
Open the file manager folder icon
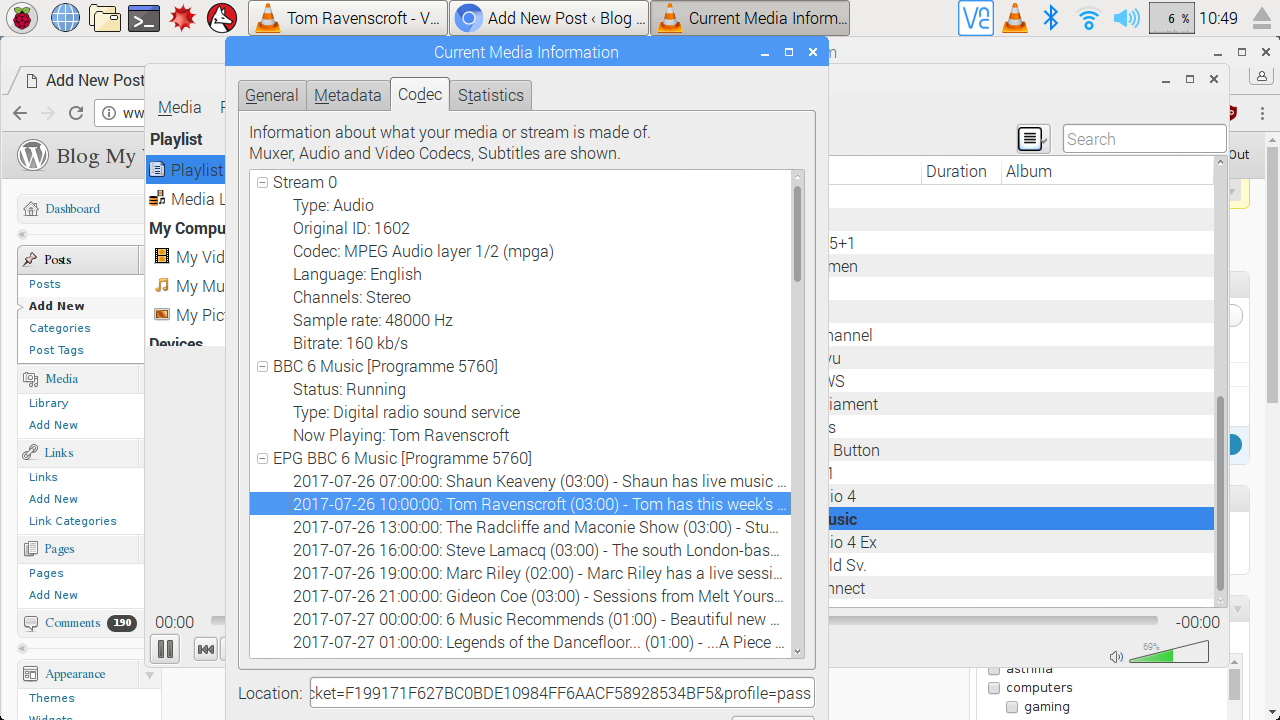[105, 18]
